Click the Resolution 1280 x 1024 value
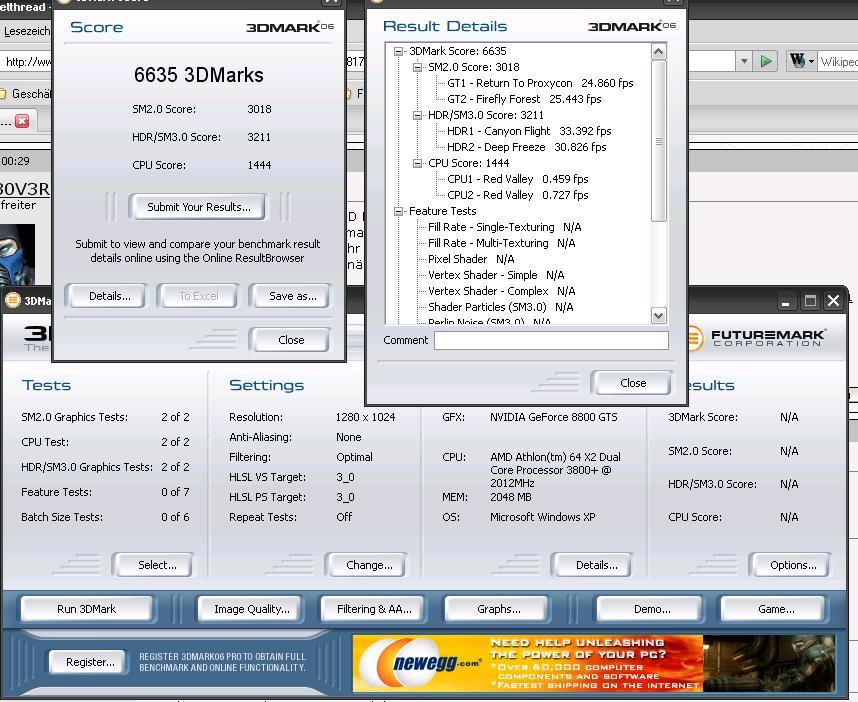This screenshot has width=858, height=702. [x=365, y=417]
